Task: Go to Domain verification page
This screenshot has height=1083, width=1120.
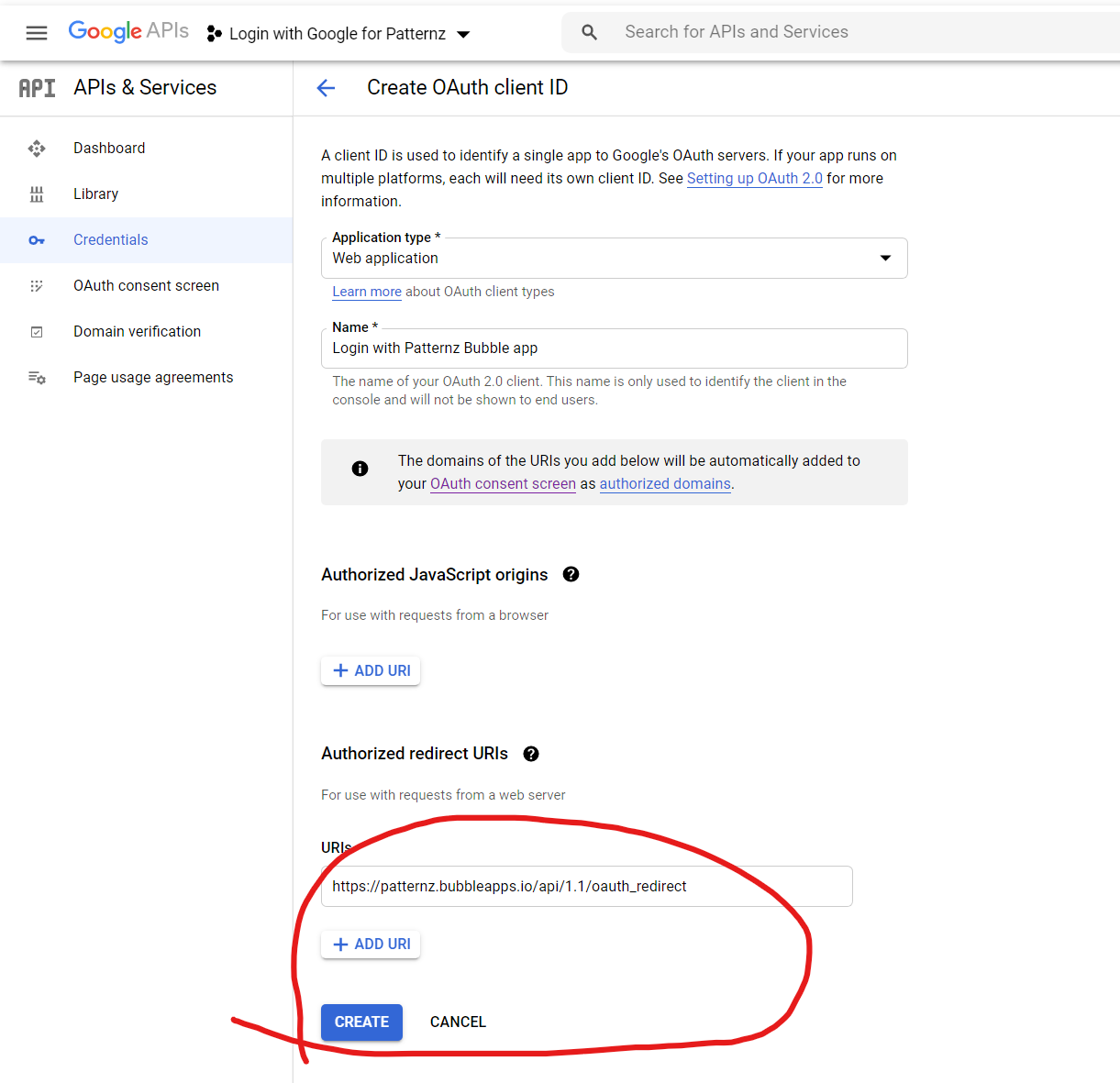Action: click(x=137, y=332)
